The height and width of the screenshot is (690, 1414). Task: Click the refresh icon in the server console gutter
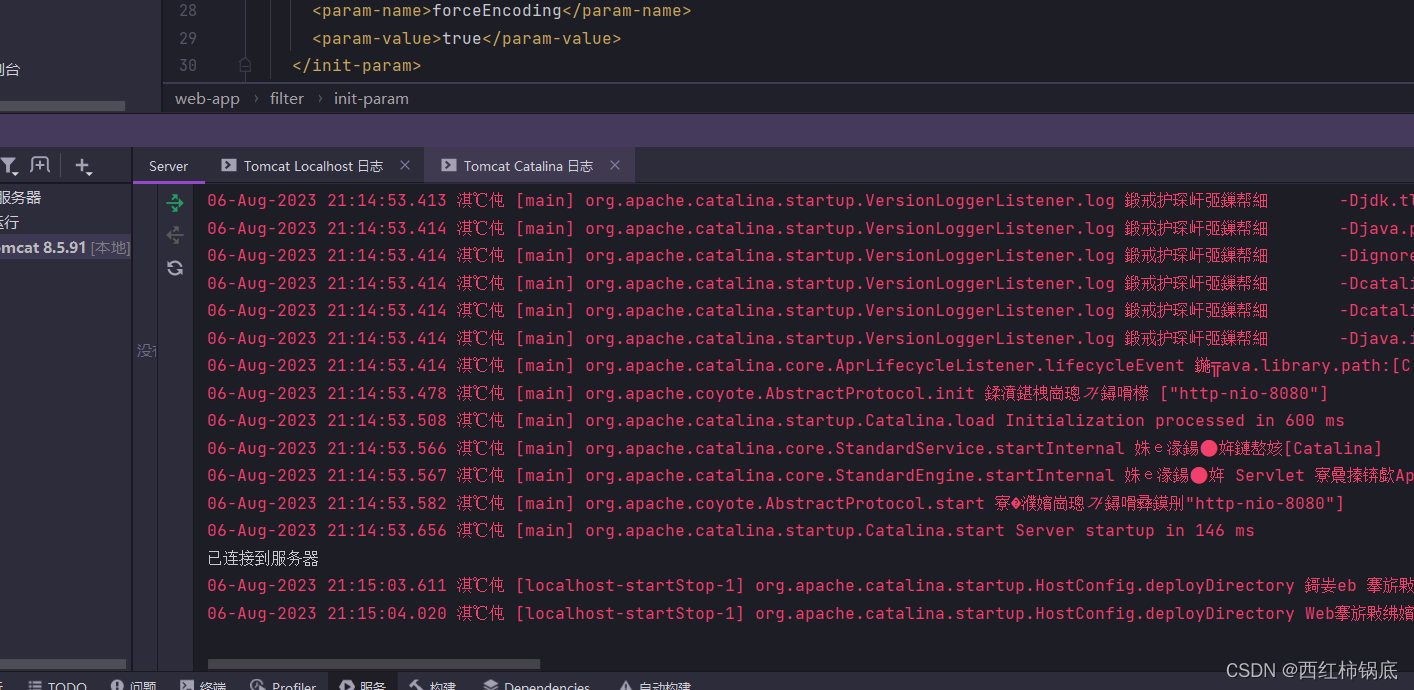pos(175,268)
